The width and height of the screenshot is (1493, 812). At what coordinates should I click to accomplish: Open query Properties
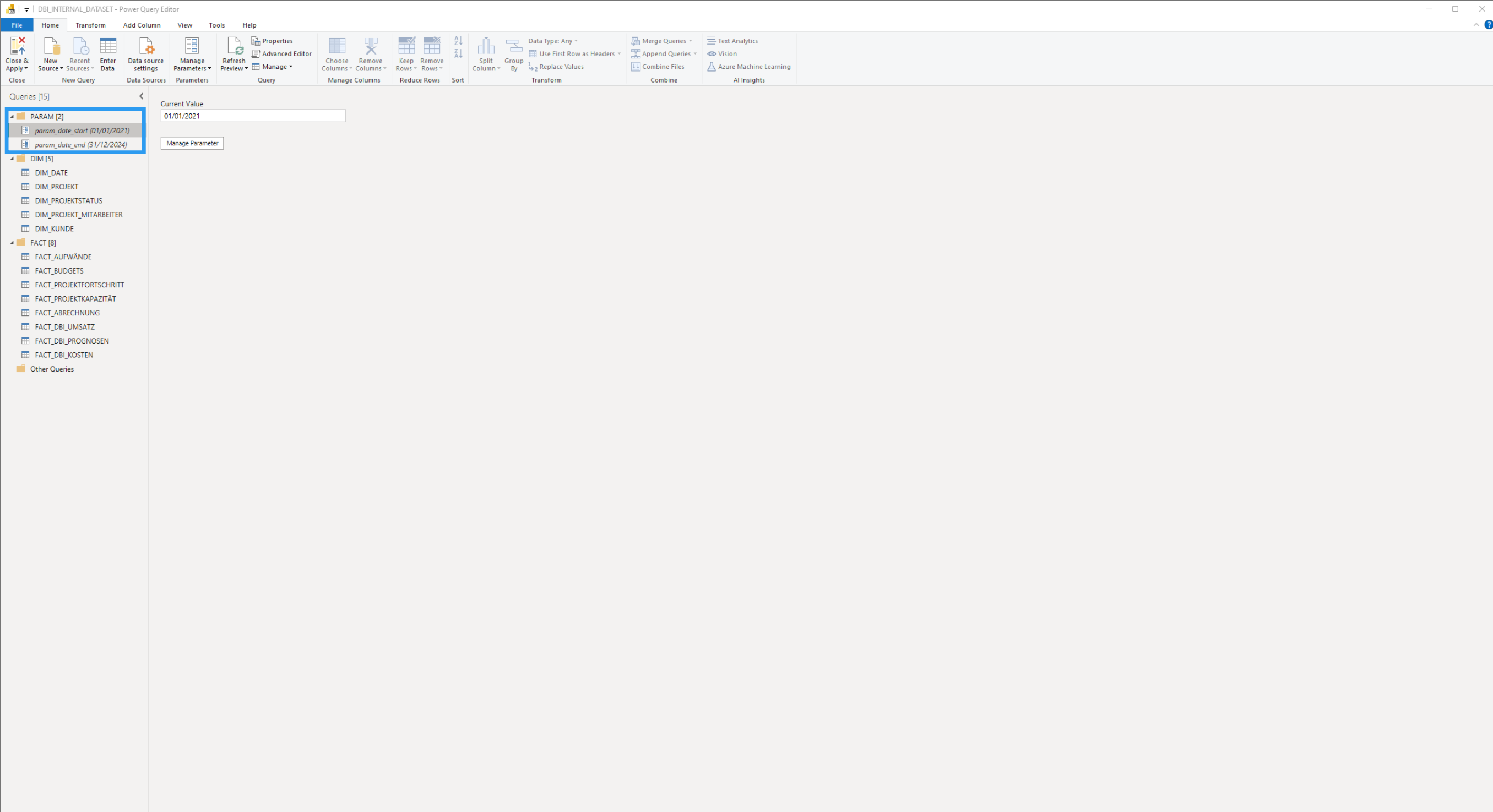click(273, 41)
